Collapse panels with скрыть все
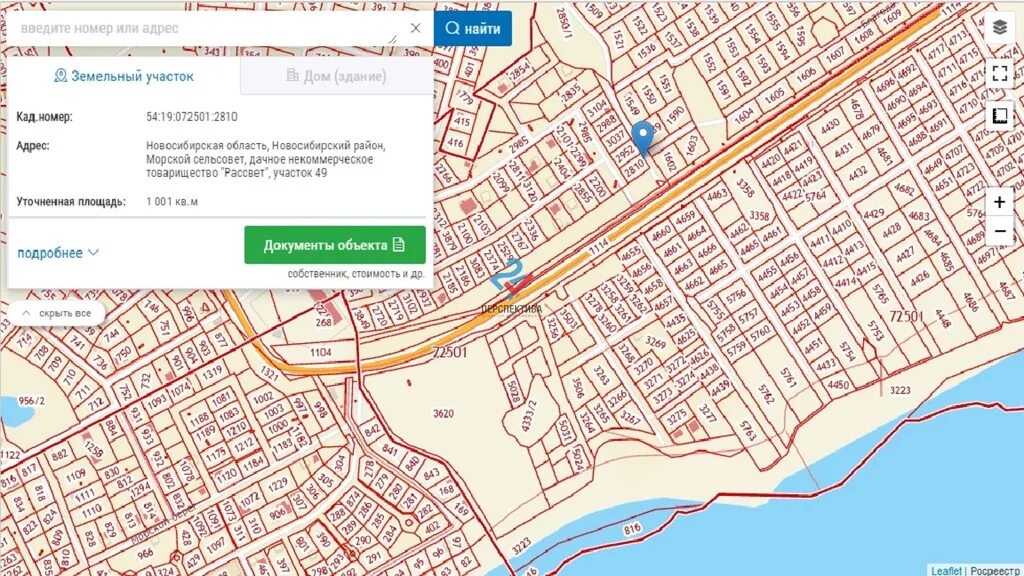 pos(56,313)
